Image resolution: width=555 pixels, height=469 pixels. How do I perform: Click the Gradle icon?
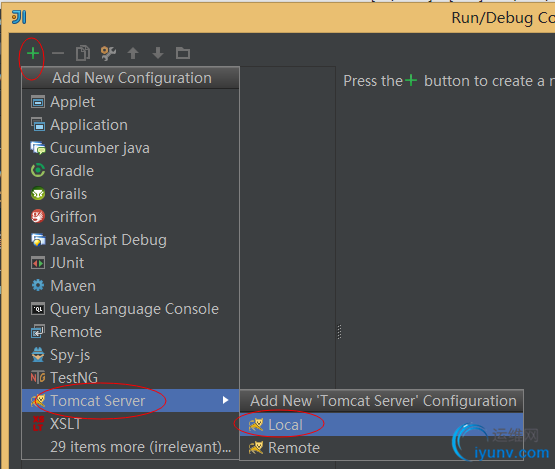coord(38,171)
